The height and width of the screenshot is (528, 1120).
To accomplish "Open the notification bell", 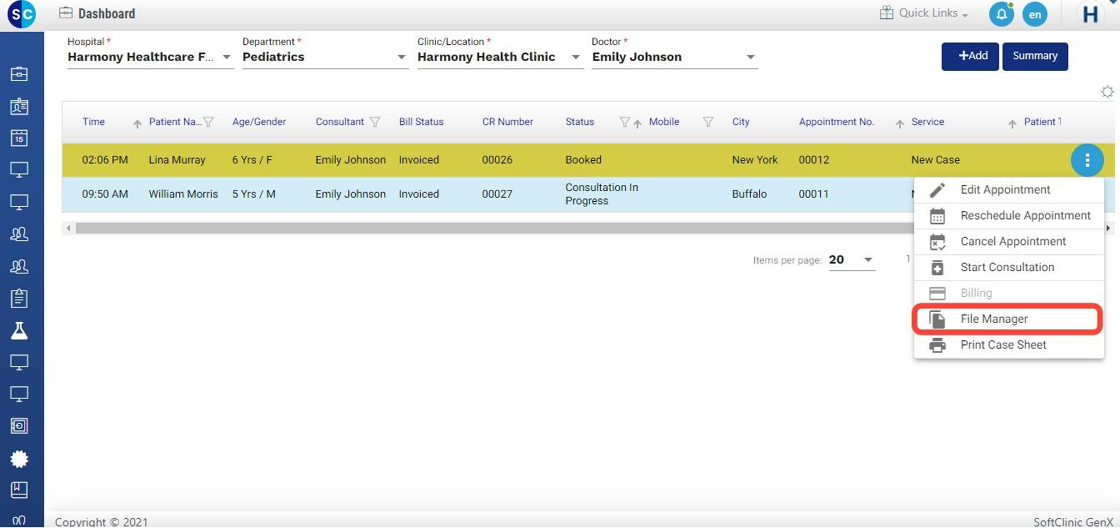I will tap(1001, 14).
